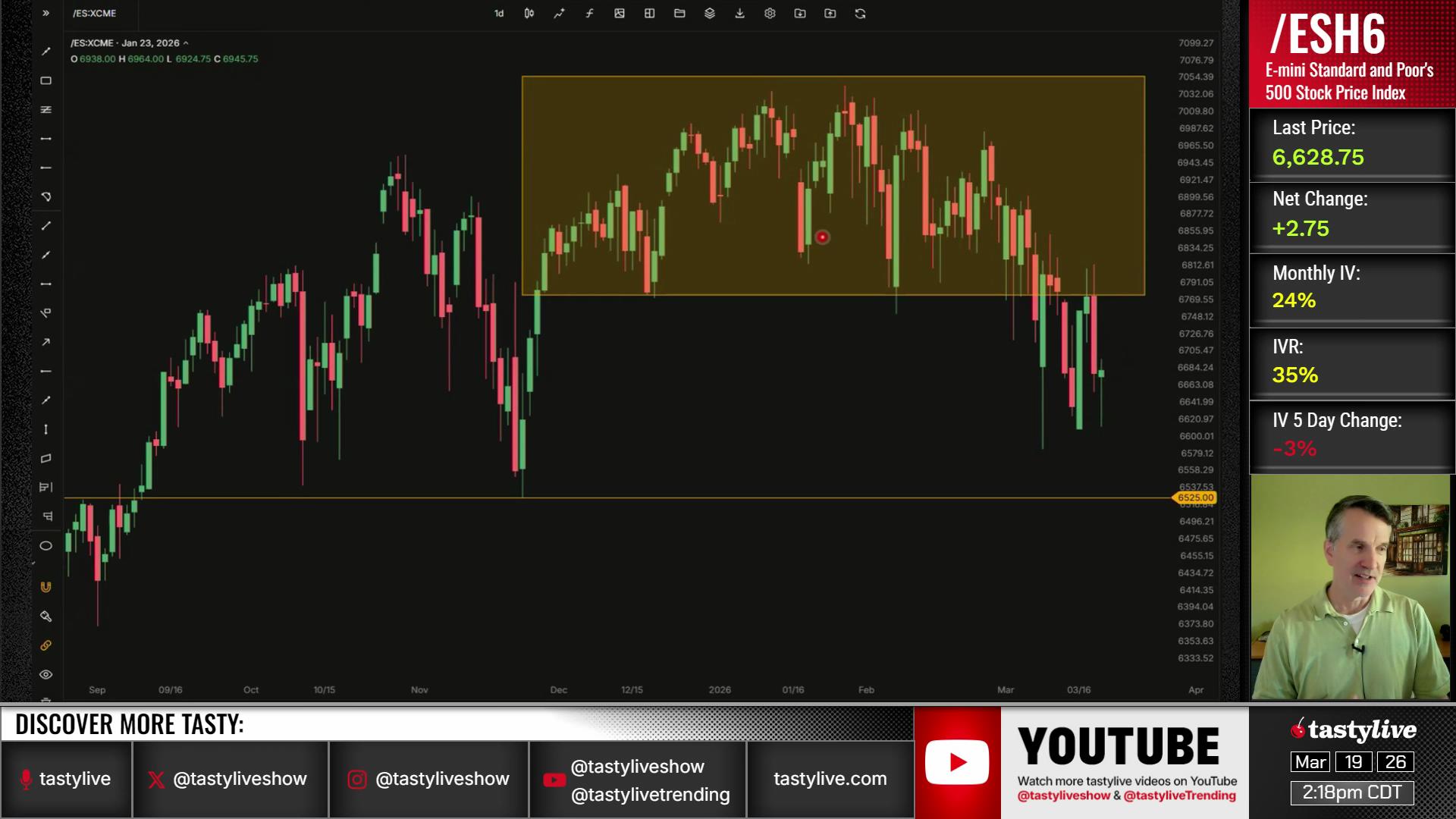1456x819 pixels.
Task: Open the chart layout grid selector
Action: pyautogui.click(x=650, y=14)
